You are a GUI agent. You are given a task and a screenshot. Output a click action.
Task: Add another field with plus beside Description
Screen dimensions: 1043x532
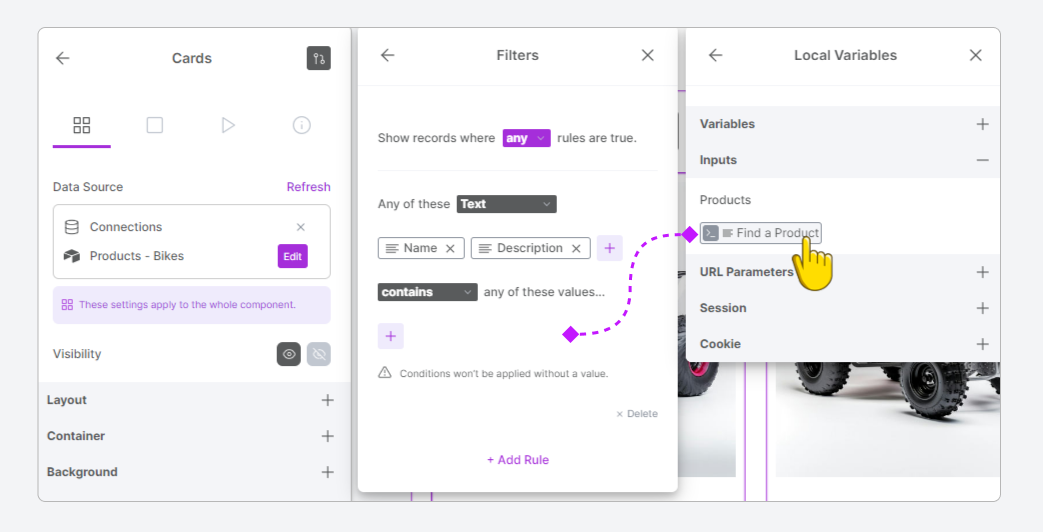609,248
